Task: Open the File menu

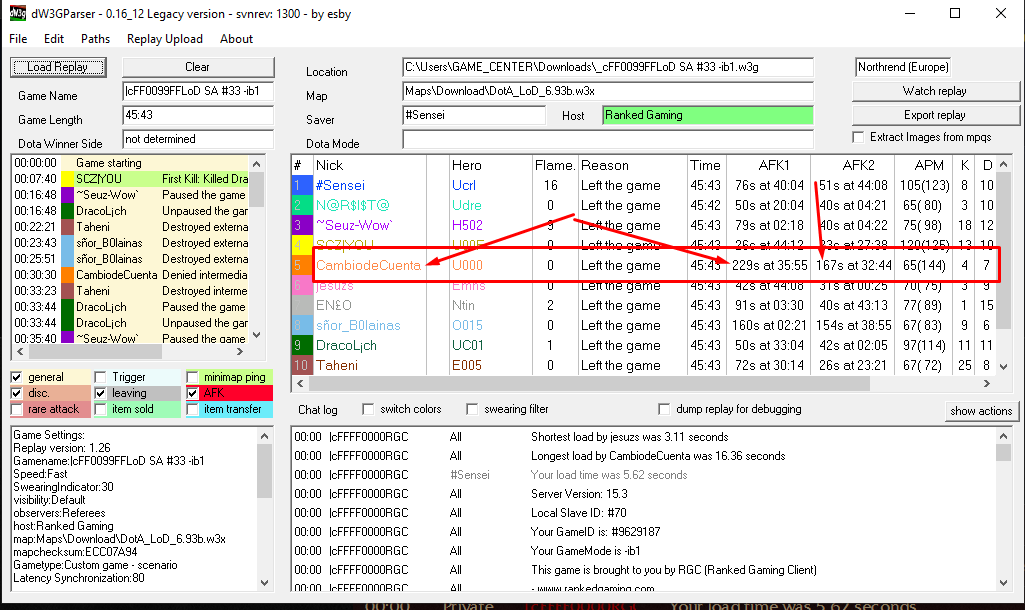Action: (18, 39)
